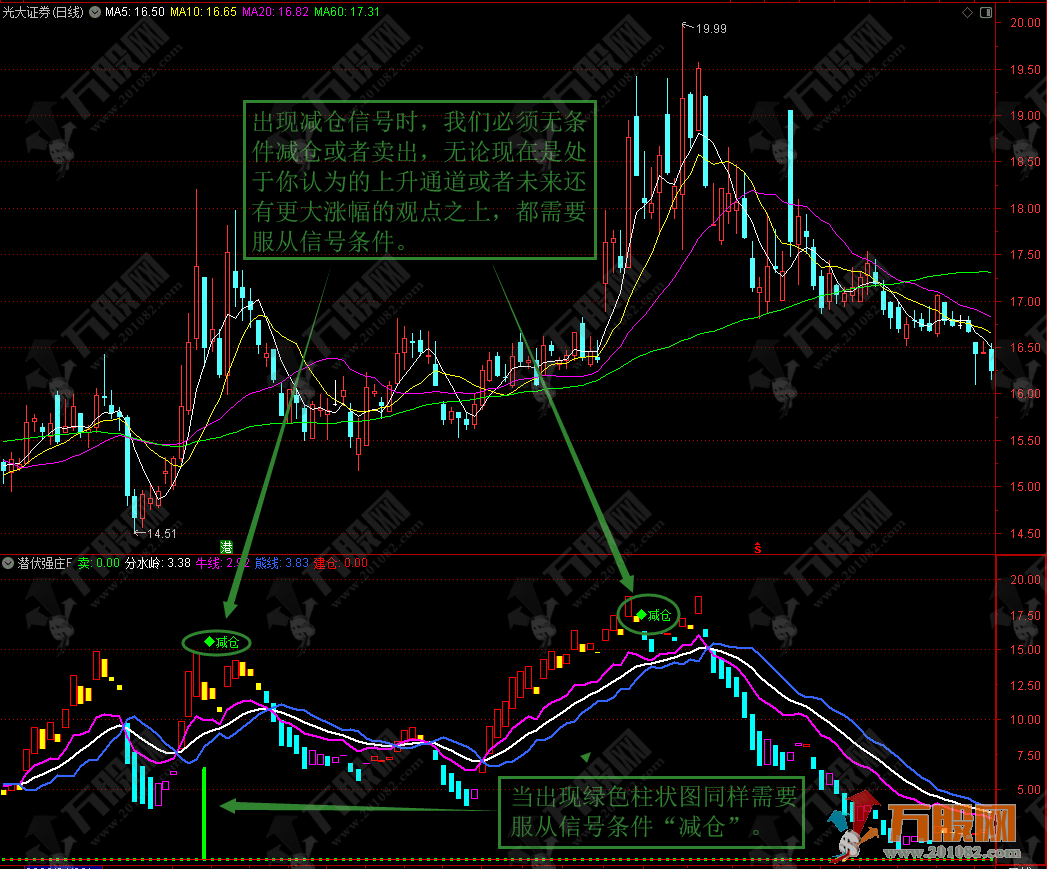This screenshot has width=1047, height=869.
Task: Click the 10.00 label on indicator axis
Action: [1025, 719]
